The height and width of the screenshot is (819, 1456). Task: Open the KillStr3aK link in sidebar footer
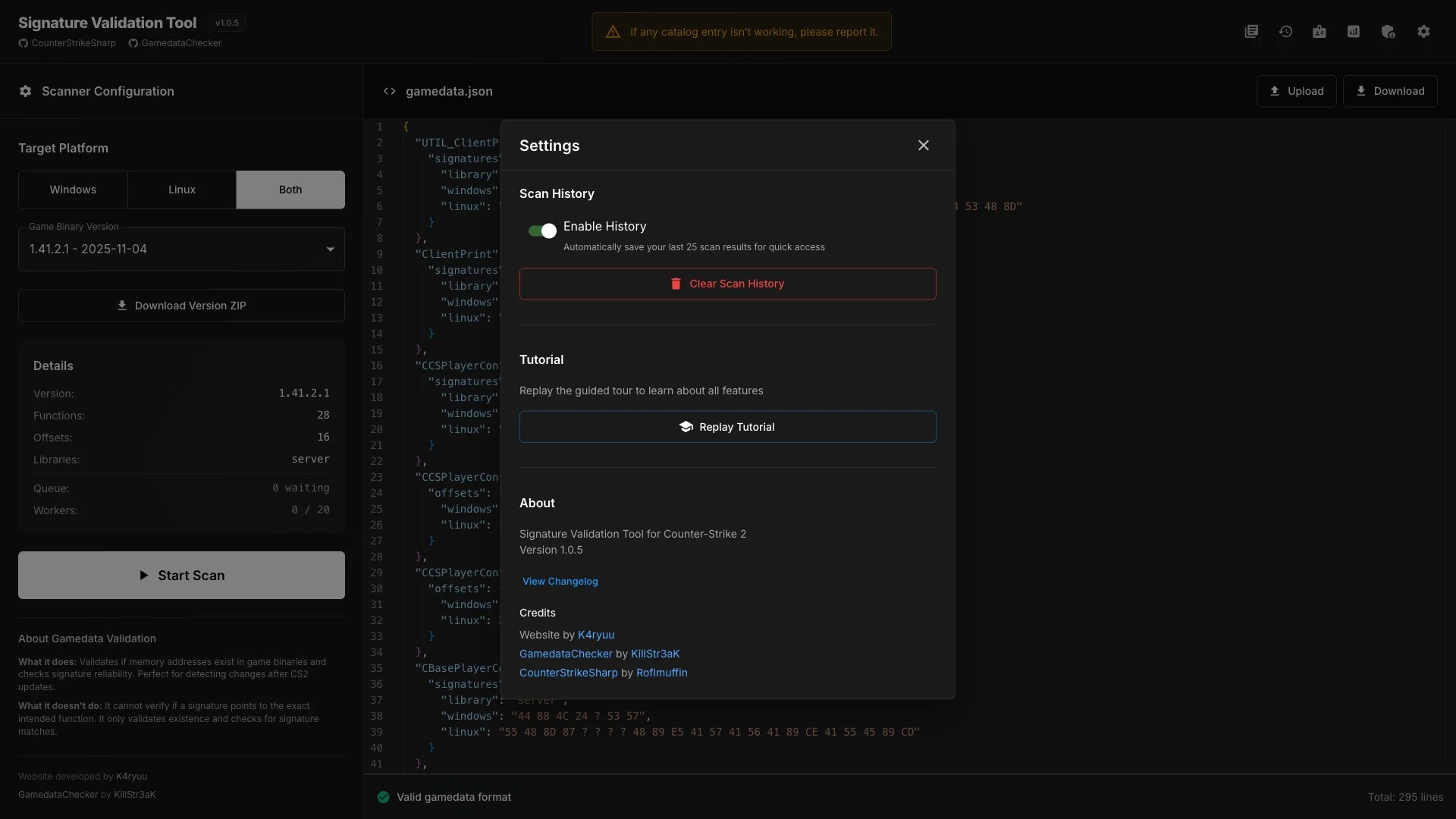click(x=135, y=795)
